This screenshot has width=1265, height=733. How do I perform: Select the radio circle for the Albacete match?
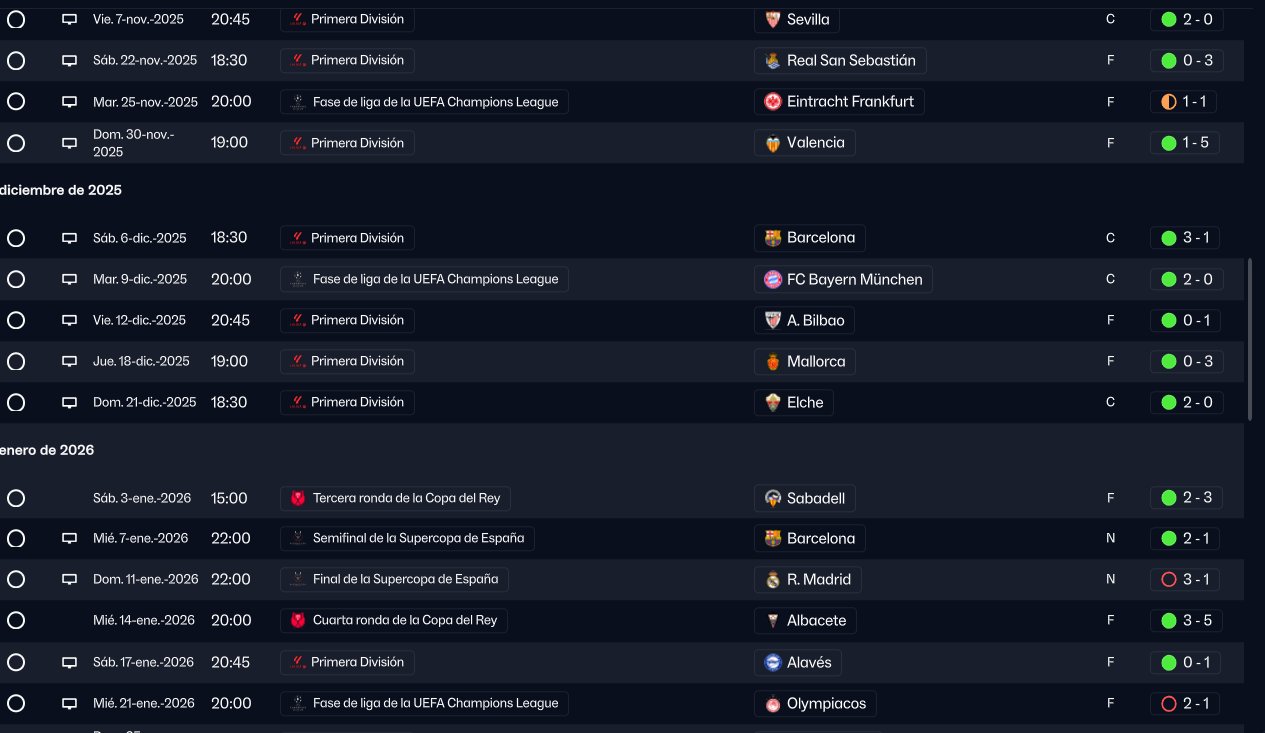(x=16, y=621)
